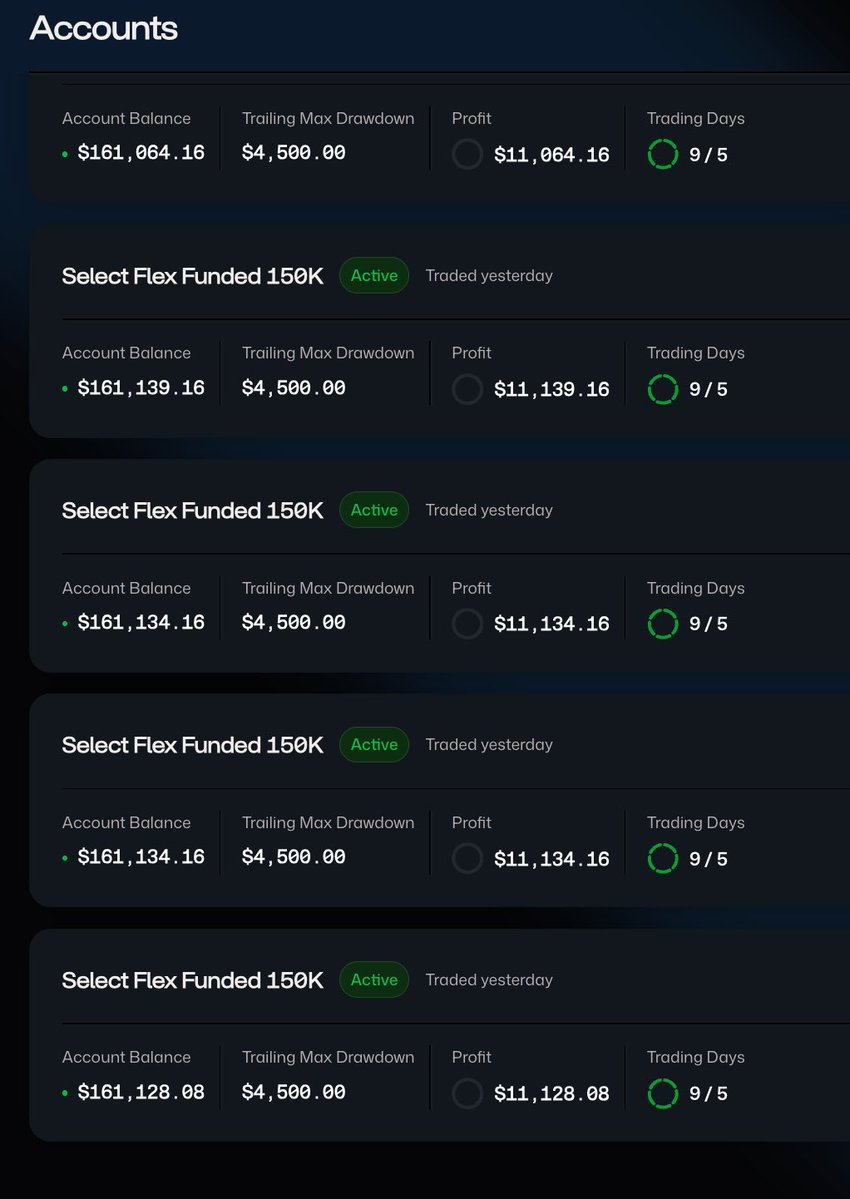Click the green trading days ring for $161,139.16 account
The height and width of the screenshot is (1199, 850).
(x=663, y=389)
